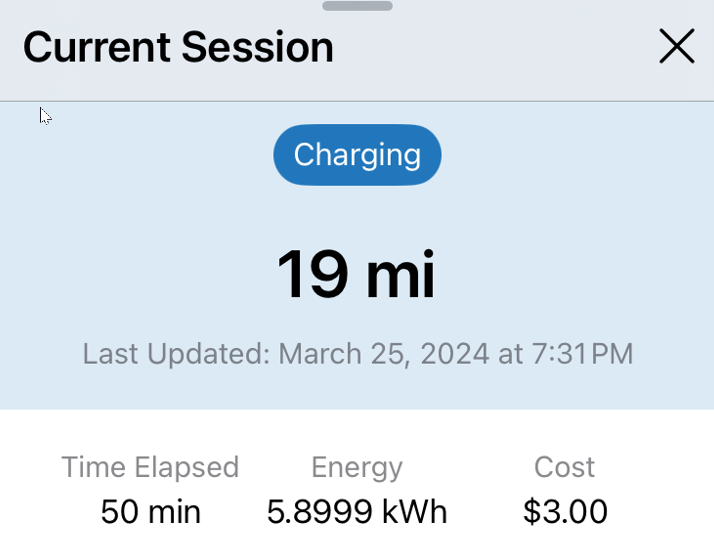Select the 19 mi range readout
Screen dimensions: 714x549
point(356,274)
